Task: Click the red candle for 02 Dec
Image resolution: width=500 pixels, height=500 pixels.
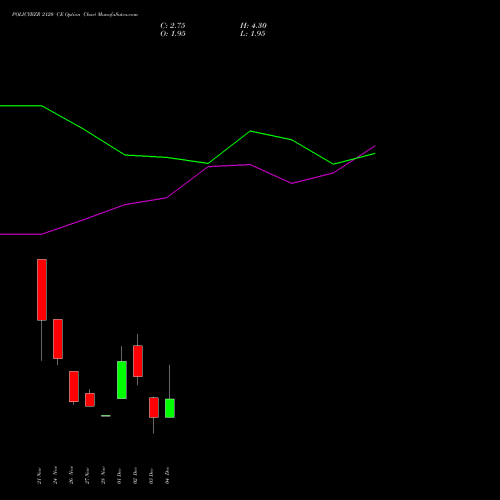Action: point(138,361)
